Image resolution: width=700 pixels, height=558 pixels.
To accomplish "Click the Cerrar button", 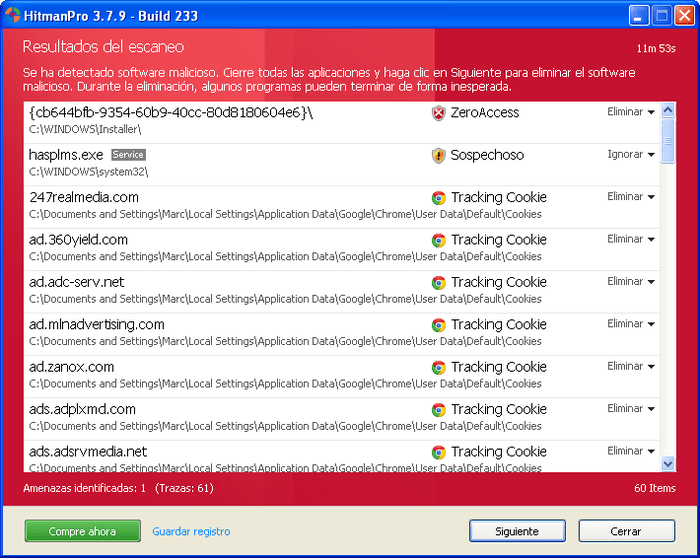I will click(626, 531).
